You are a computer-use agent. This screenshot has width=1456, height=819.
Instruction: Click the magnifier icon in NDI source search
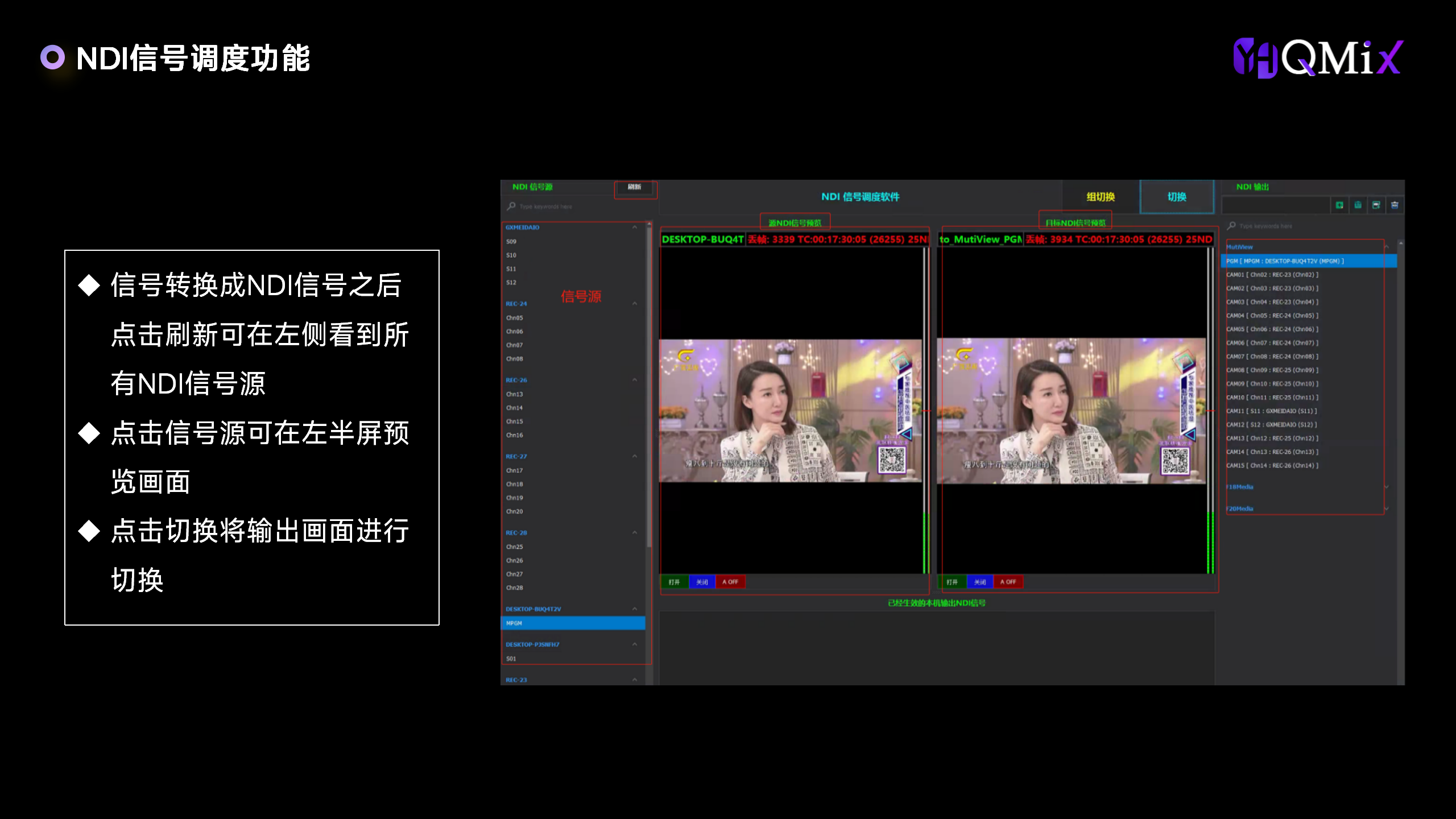pyautogui.click(x=511, y=206)
